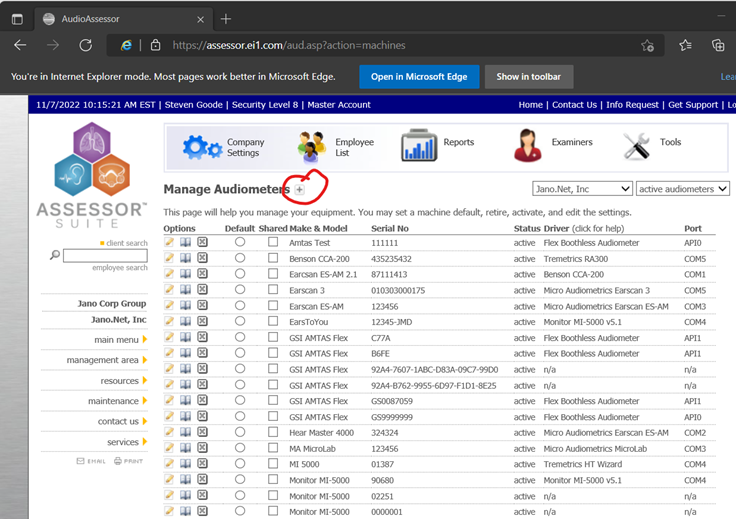The height and width of the screenshot is (519, 736).
Task: Open the Employee List icon
Action: 312,147
